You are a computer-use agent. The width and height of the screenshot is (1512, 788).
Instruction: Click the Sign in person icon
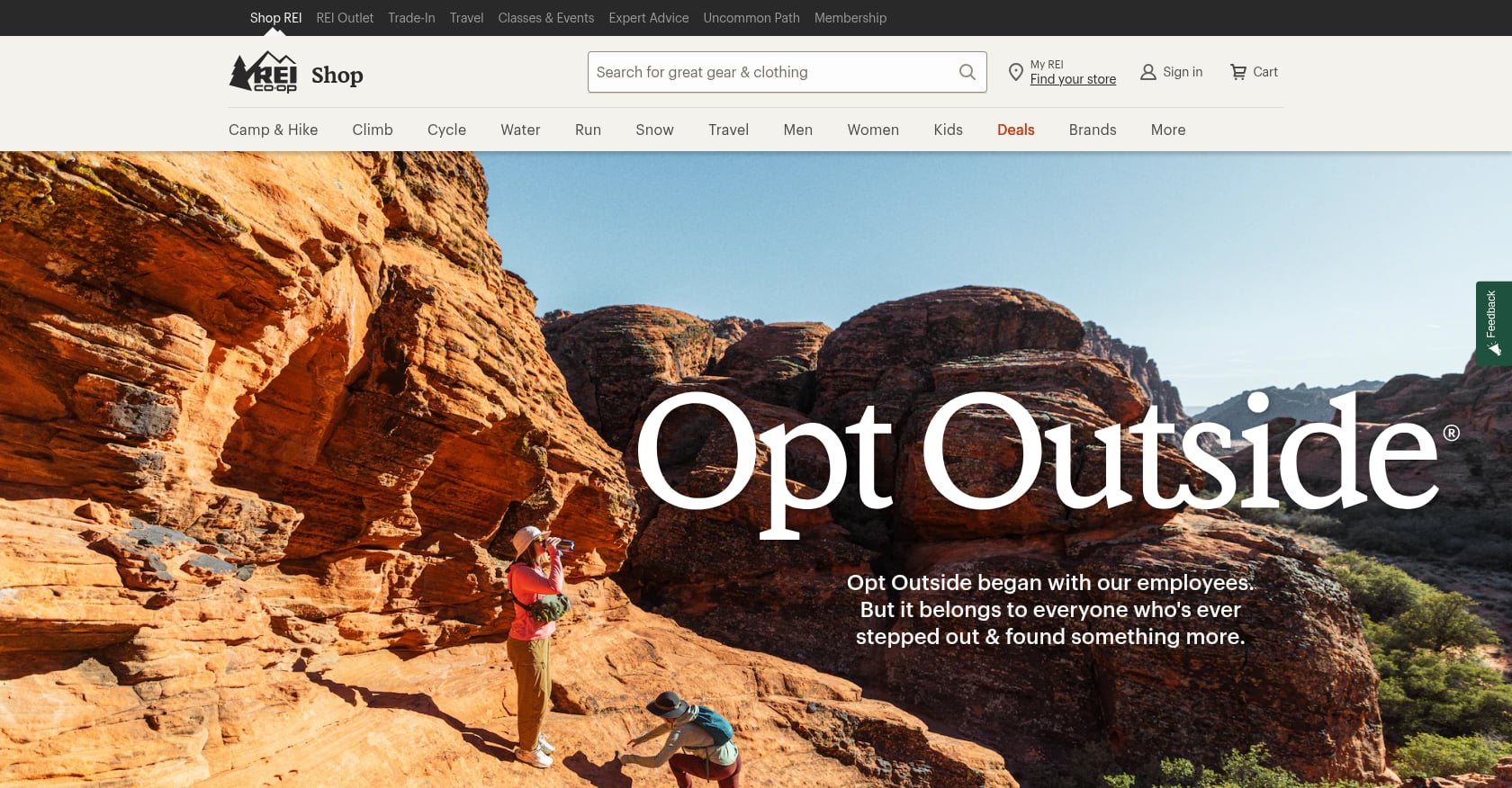[x=1148, y=72]
